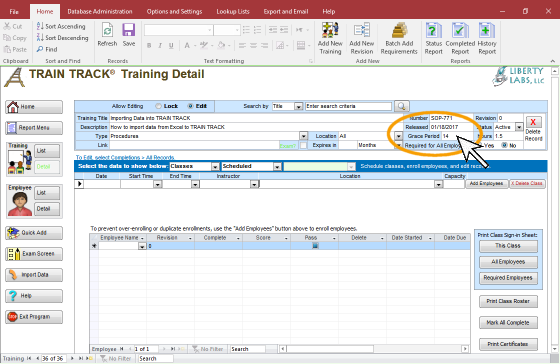Click the Print Certificates button
The height and width of the screenshot is (364, 560).
508,344
